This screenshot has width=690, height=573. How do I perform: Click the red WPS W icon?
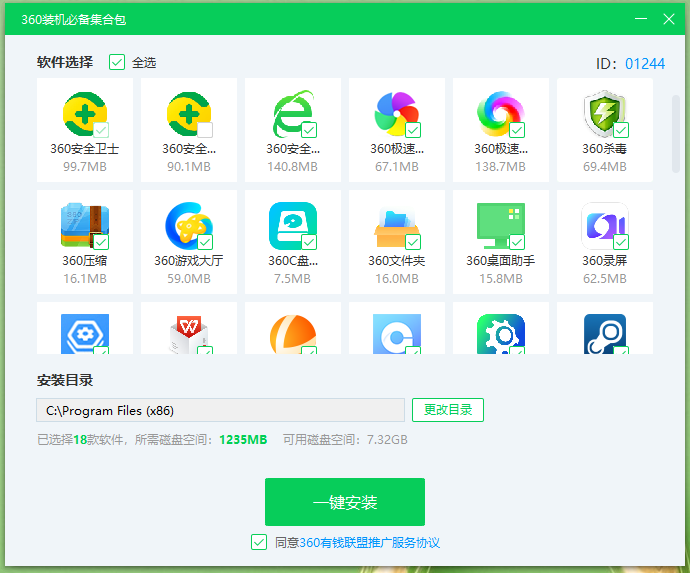(189, 334)
